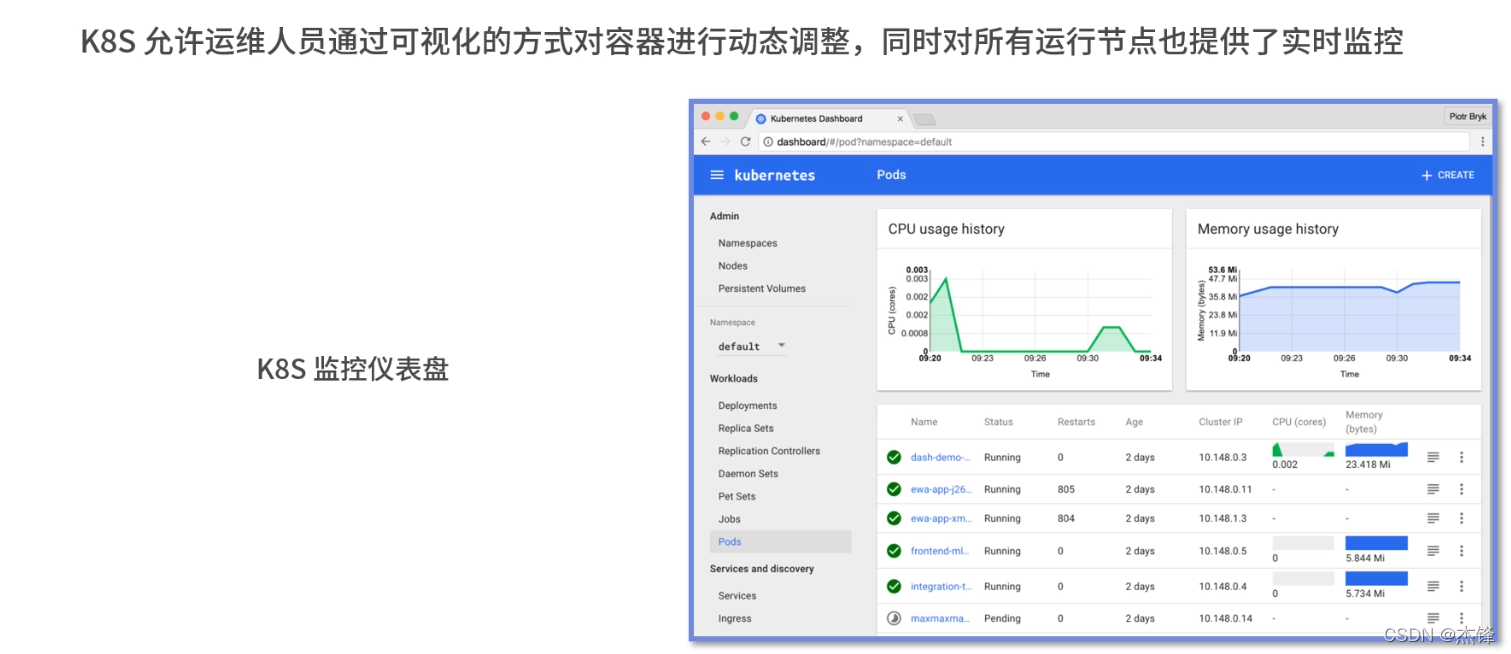Click memory bar of frontend-ml pod
This screenshot has width=1511, height=654.
click(x=1377, y=544)
